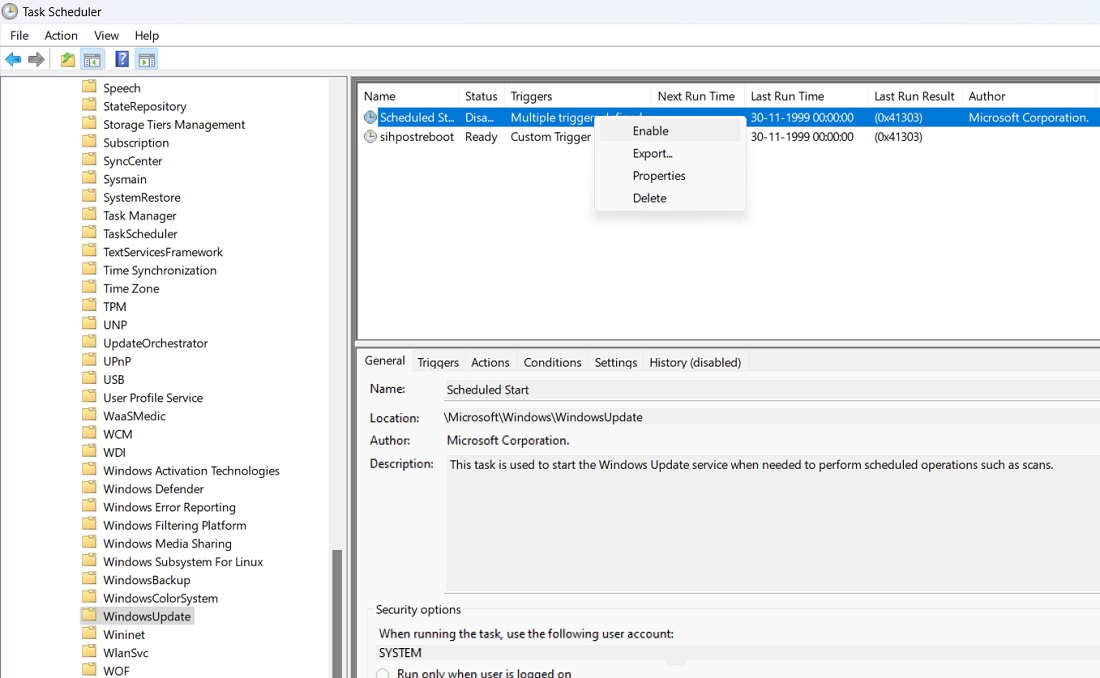This screenshot has width=1100, height=678.
Task: Open Help using the blue question mark icon
Action: click(x=121, y=59)
